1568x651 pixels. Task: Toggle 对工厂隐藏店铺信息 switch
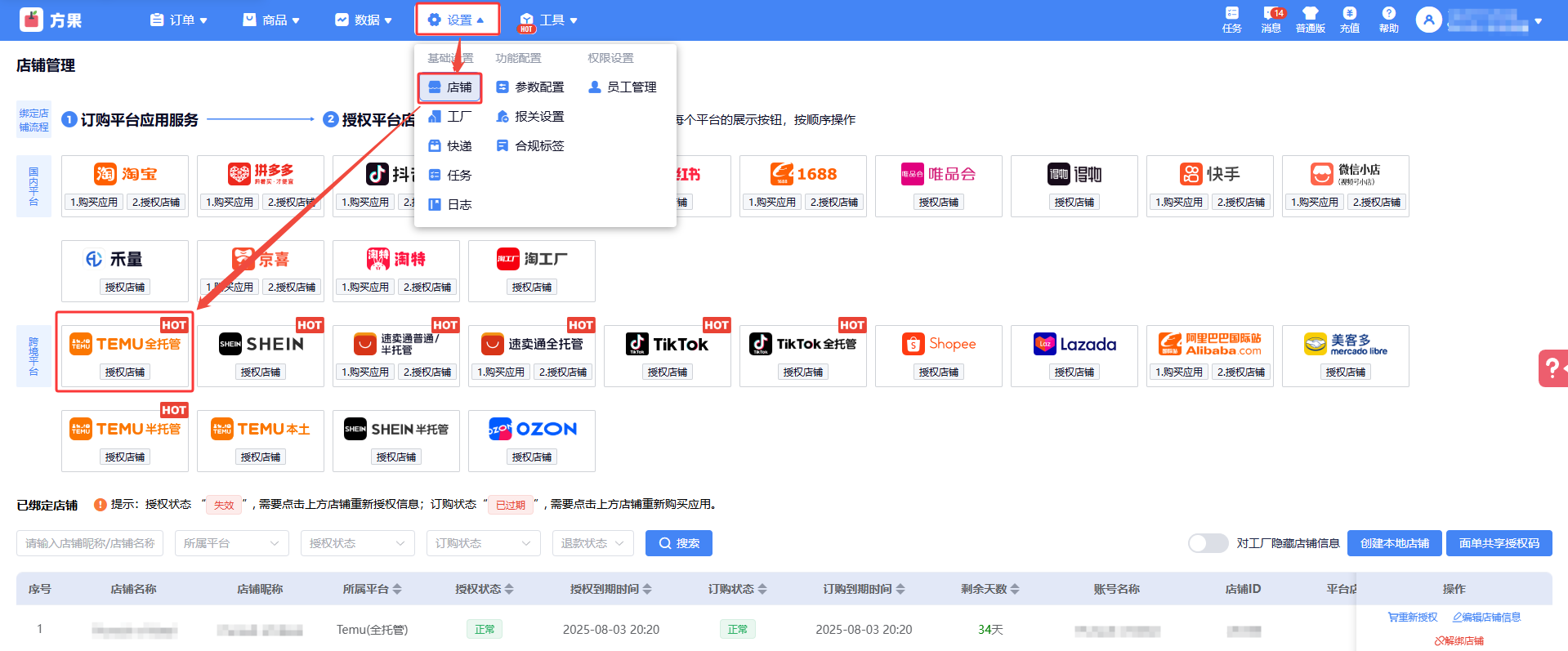(1208, 543)
